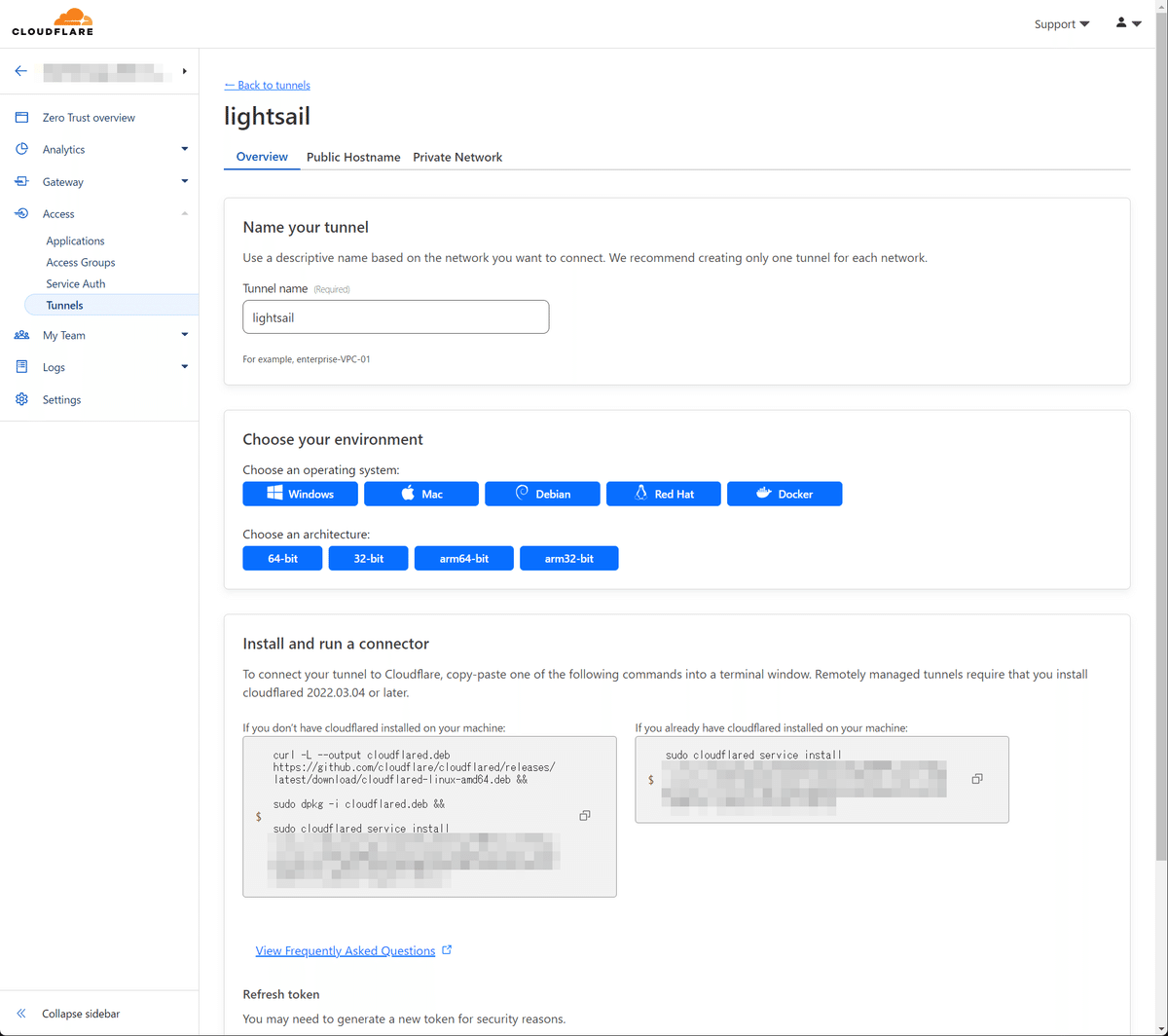Click the Access icon in sidebar
The width and height of the screenshot is (1168, 1036).
pyautogui.click(x=21, y=214)
